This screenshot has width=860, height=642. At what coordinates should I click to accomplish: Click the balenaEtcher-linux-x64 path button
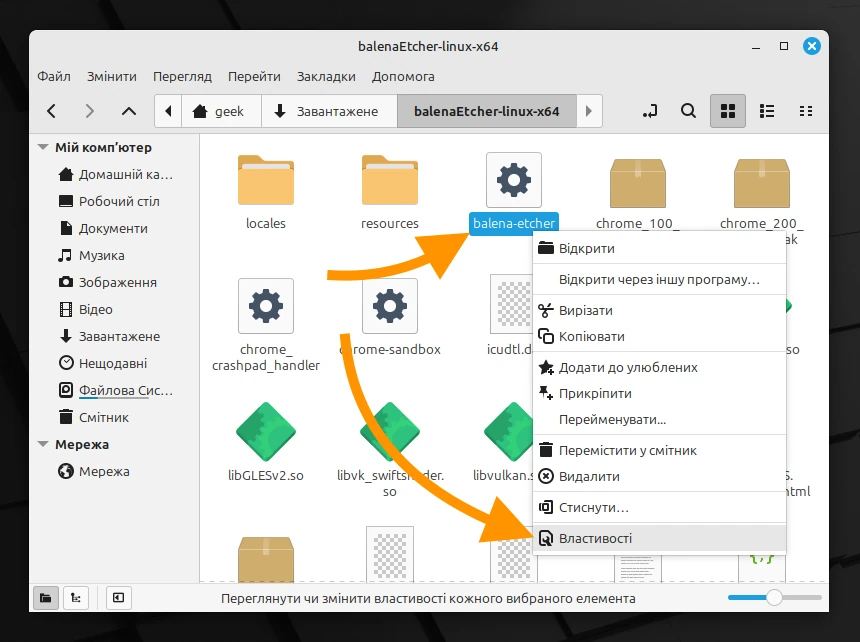pos(486,111)
